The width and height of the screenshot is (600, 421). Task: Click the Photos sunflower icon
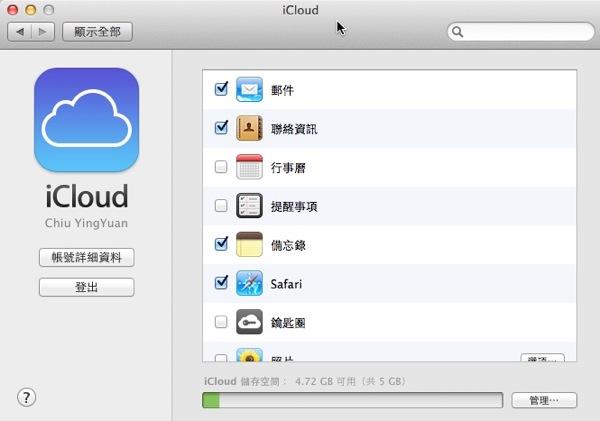(249, 355)
